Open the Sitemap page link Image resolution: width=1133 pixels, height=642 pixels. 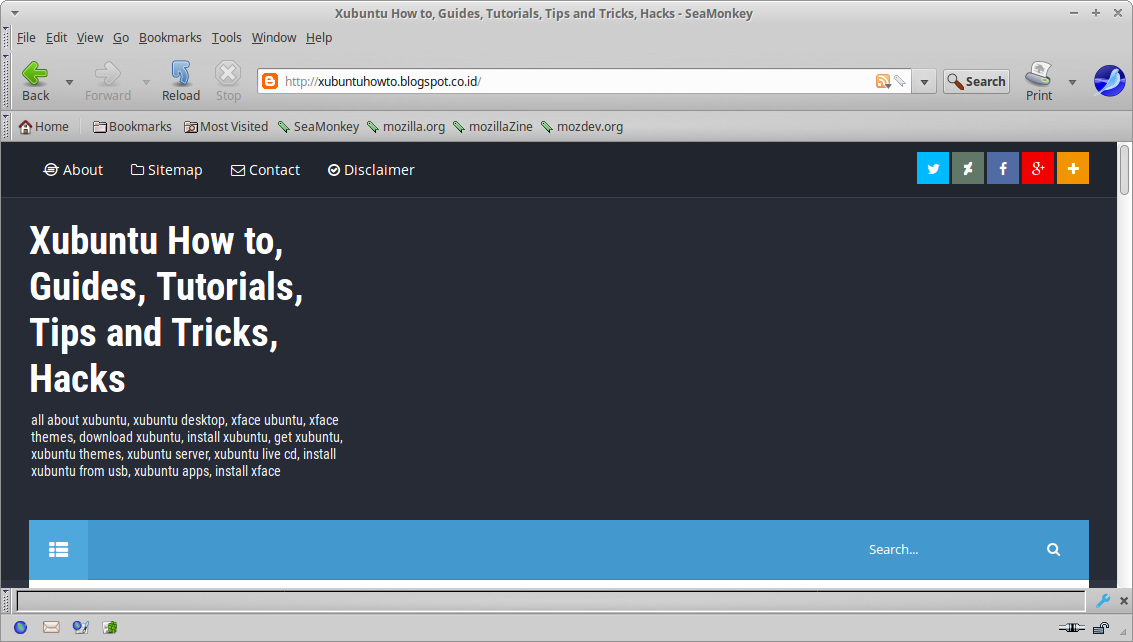(x=166, y=170)
